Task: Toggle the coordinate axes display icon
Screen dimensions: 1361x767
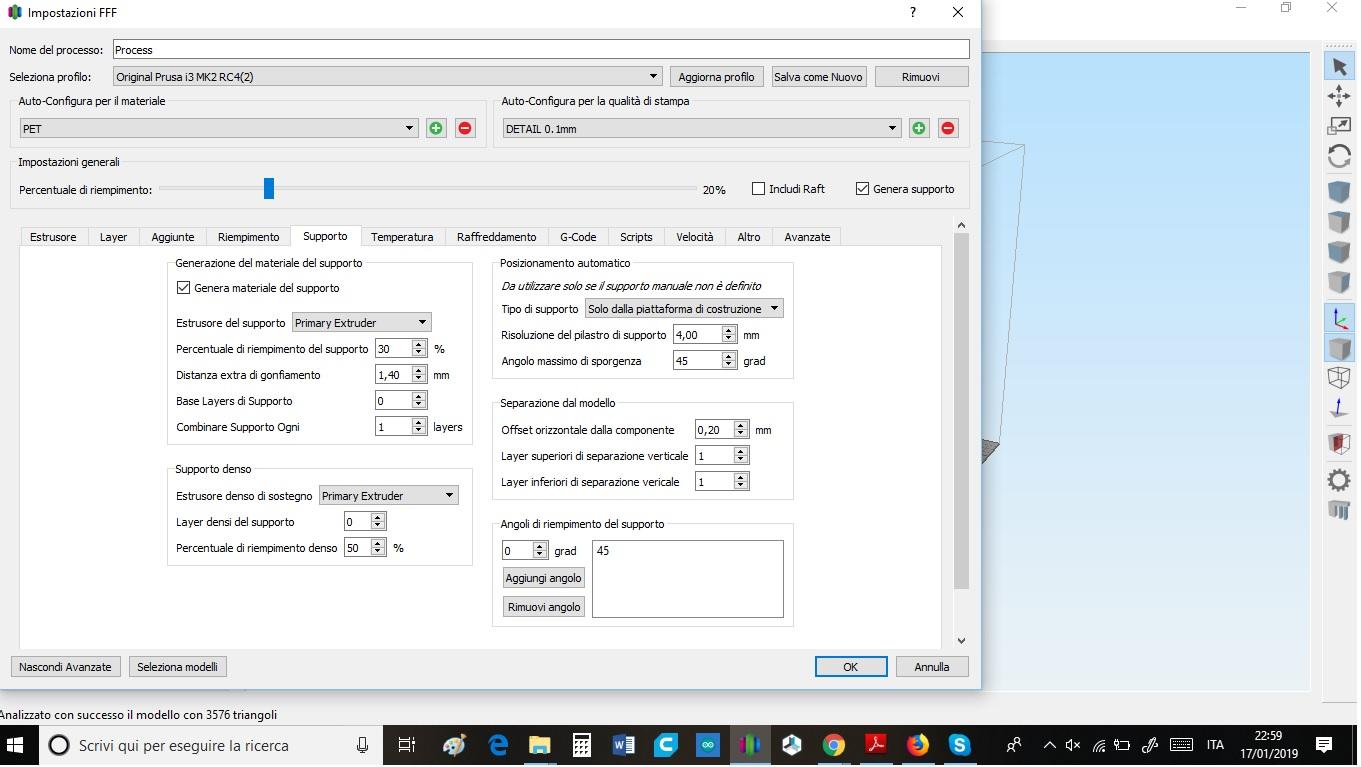Action: [1339, 318]
